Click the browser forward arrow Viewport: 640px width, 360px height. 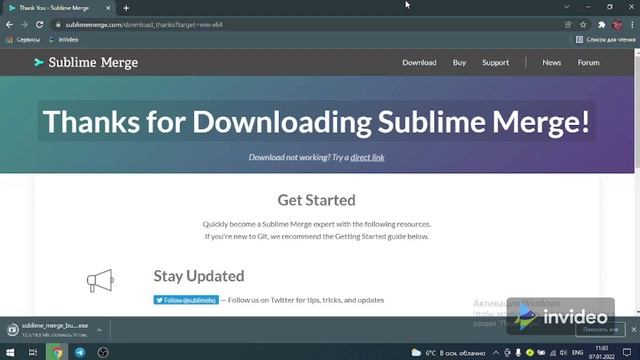point(24,25)
